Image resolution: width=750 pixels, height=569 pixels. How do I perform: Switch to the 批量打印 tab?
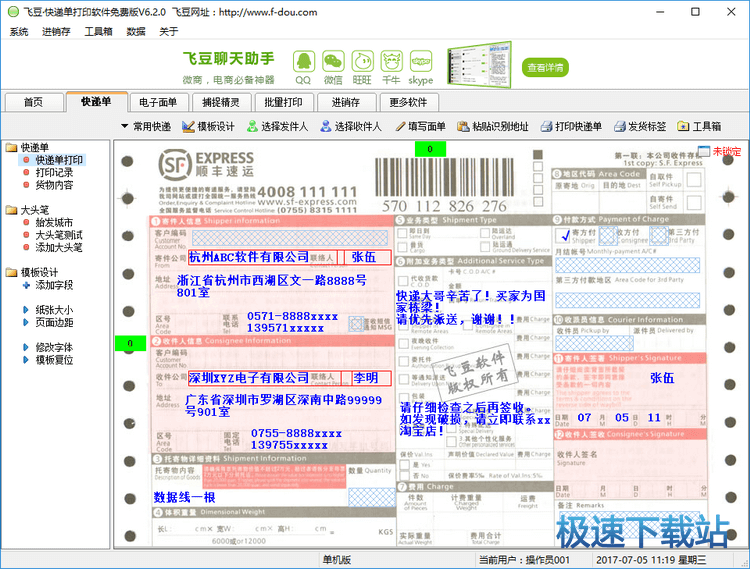click(x=284, y=102)
